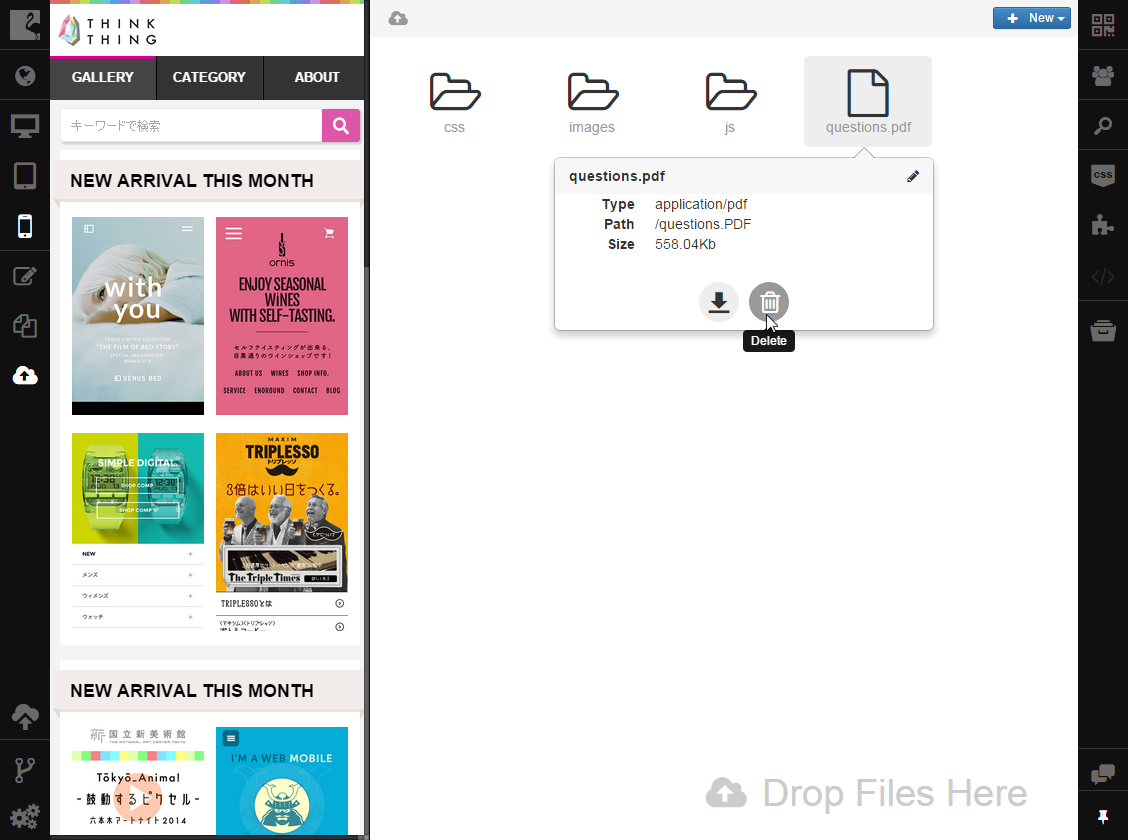Open the Tokyo Anima thumbnail
Image resolution: width=1128 pixels, height=840 pixels.
138,780
